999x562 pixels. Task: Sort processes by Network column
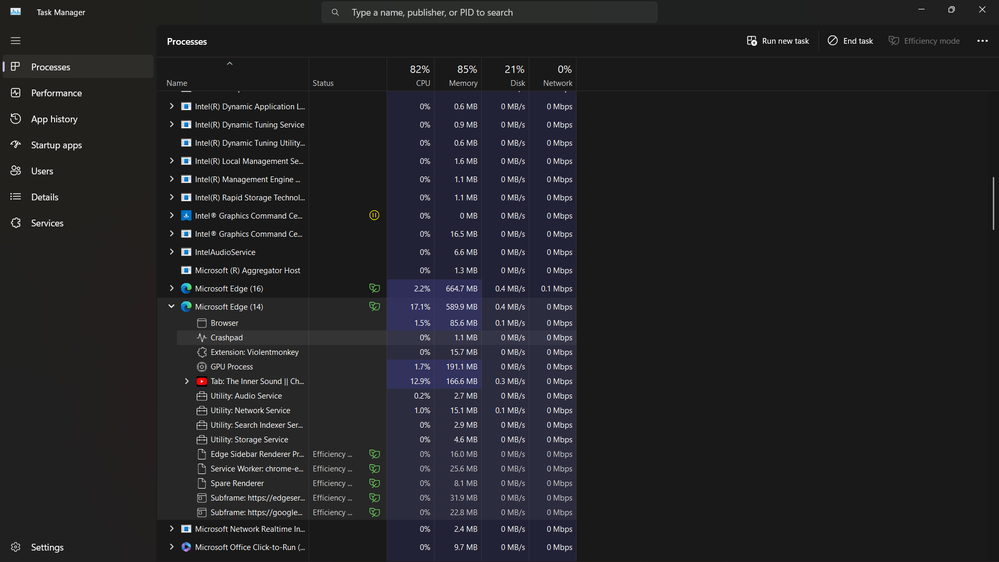(553, 75)
